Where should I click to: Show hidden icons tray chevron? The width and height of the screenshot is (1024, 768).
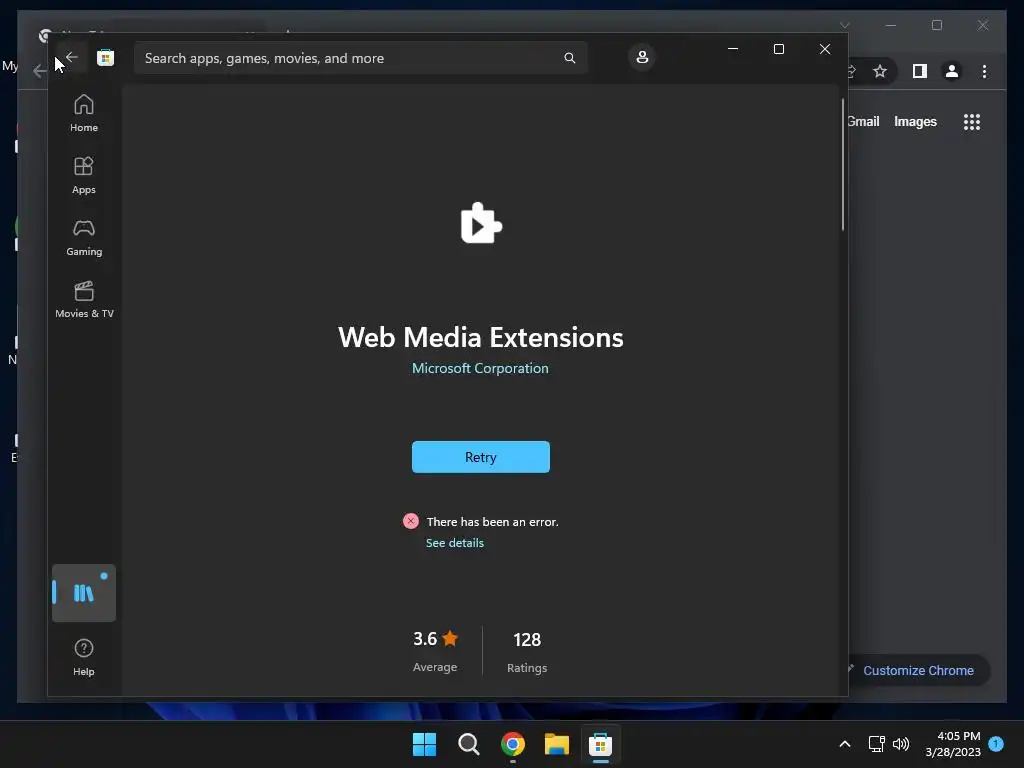coord(844,744)
